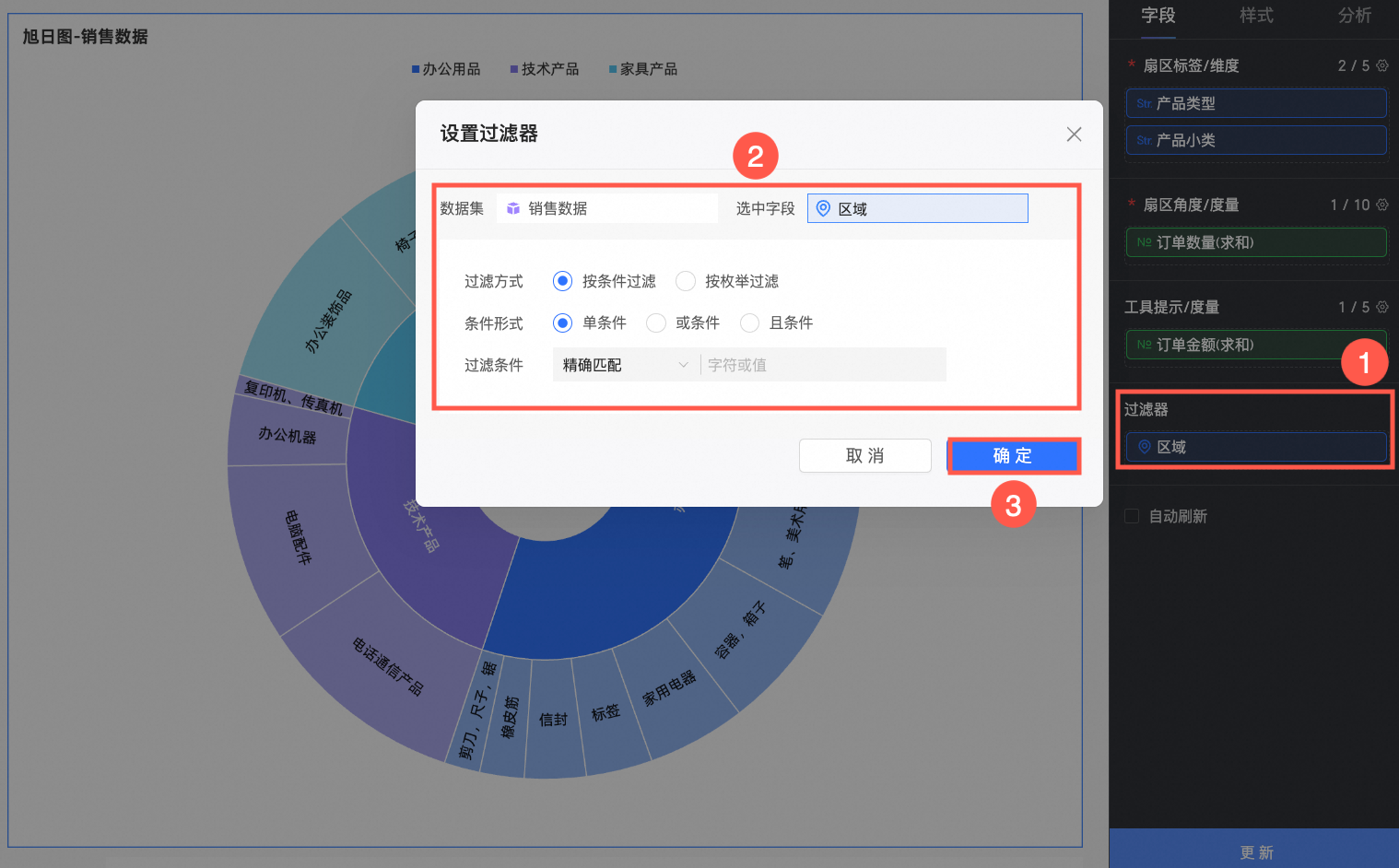Click the 过滤条件 label

pyautogui.click(x=494, y=365)
